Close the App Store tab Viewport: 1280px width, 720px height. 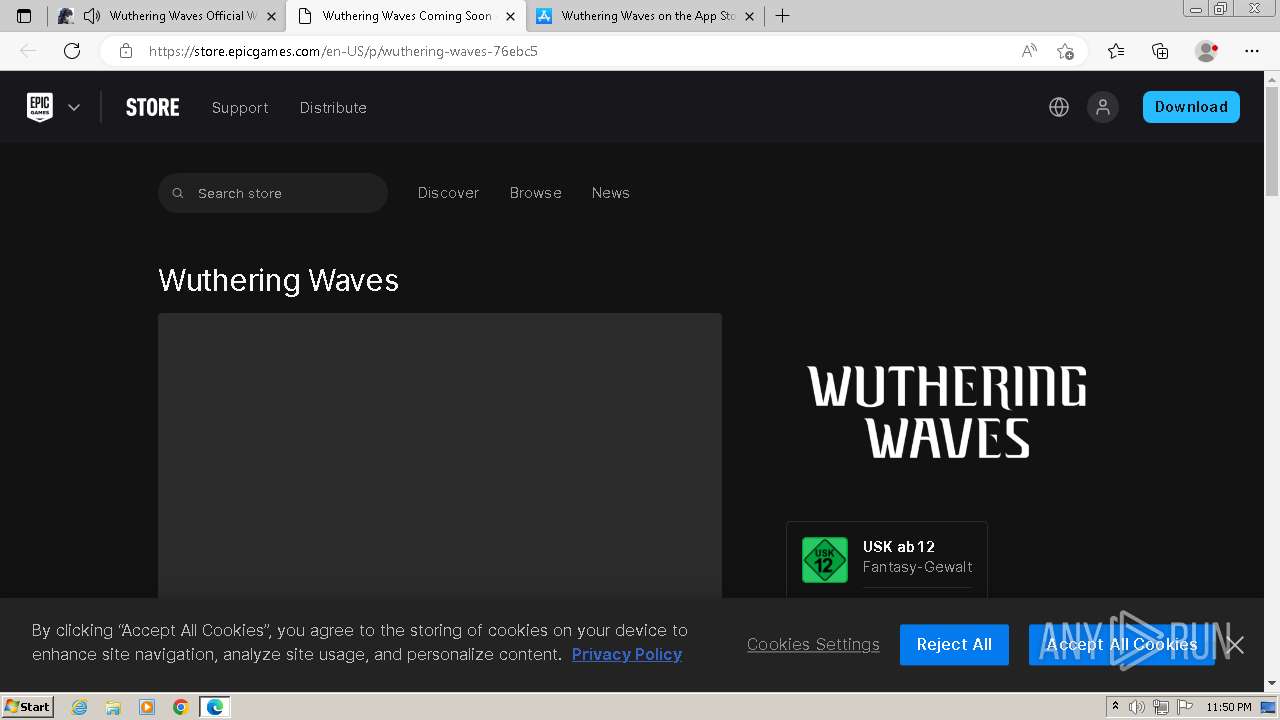pyautogui.click(x=749, y=16)
